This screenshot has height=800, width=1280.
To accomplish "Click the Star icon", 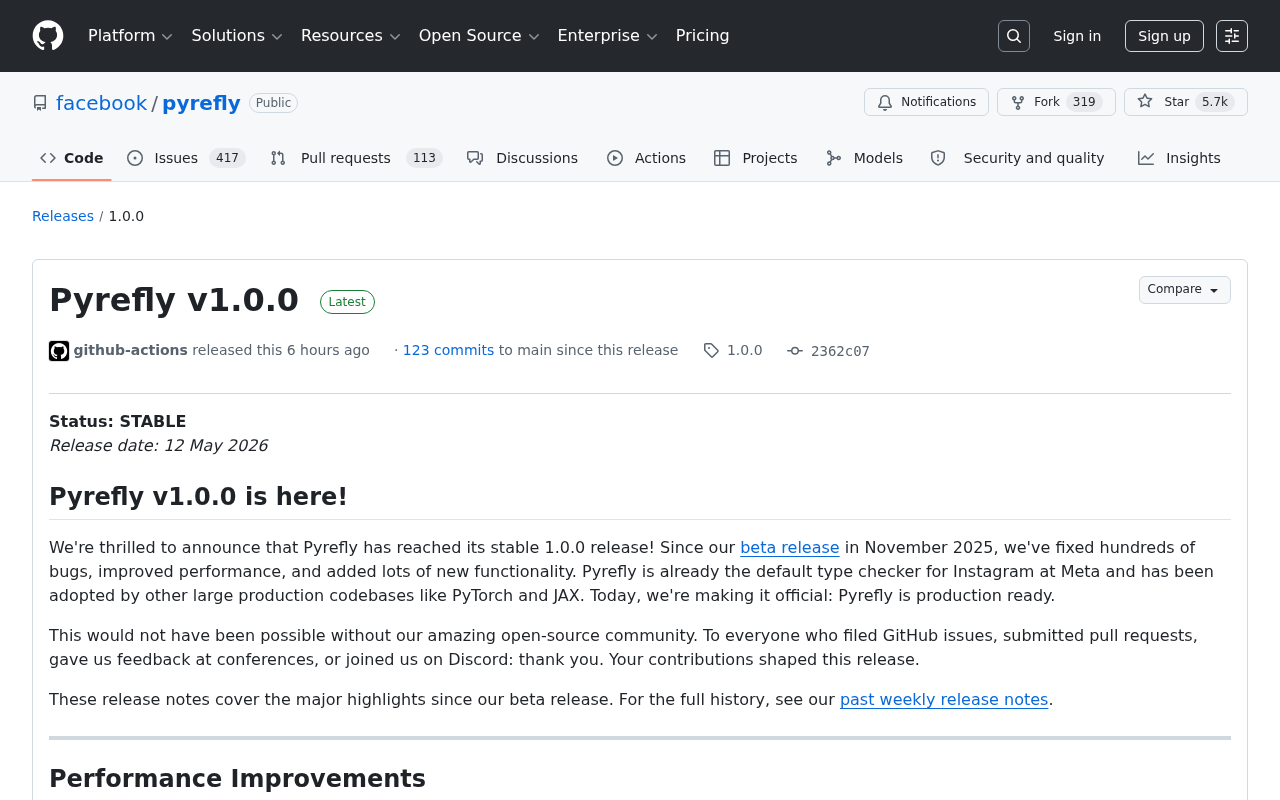I will 1145,102.
